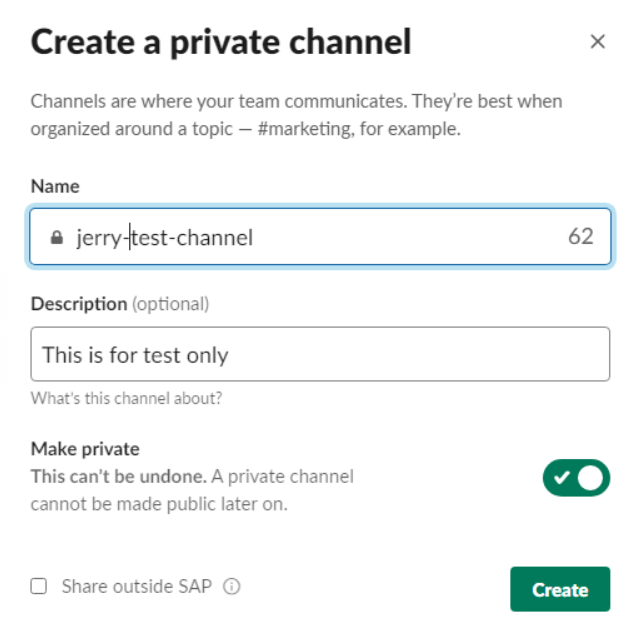Click the This can't be undone warning text

pyautogui.click(x=119, y=476)
